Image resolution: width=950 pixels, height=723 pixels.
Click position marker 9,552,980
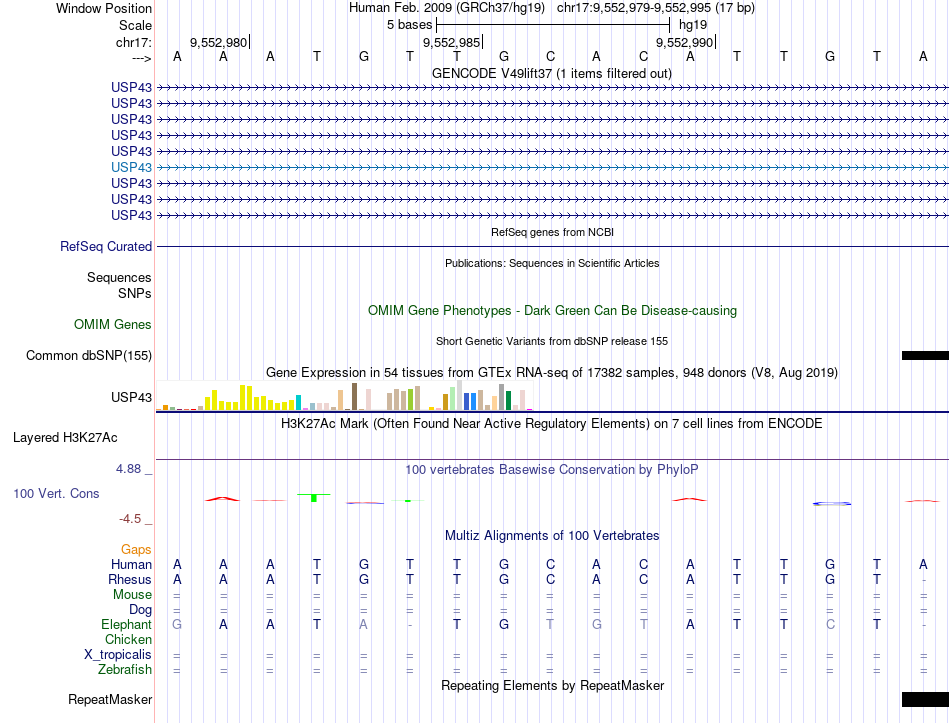click(219, 42)
